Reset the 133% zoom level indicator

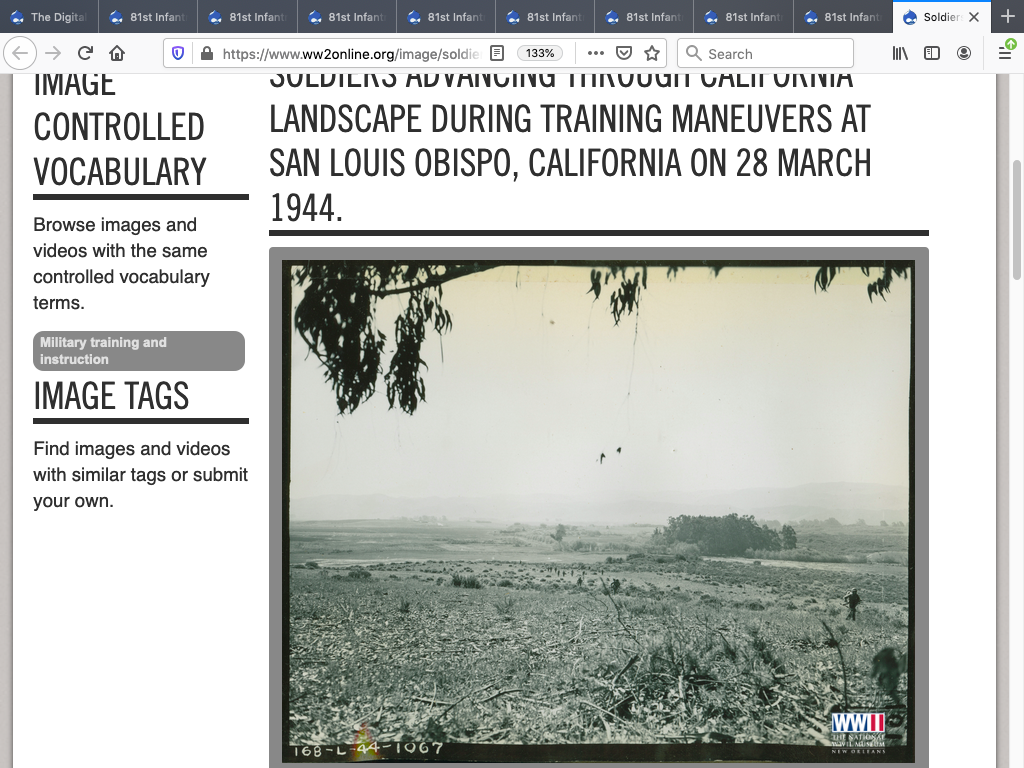pyautogui.click(x=540, y=53)
